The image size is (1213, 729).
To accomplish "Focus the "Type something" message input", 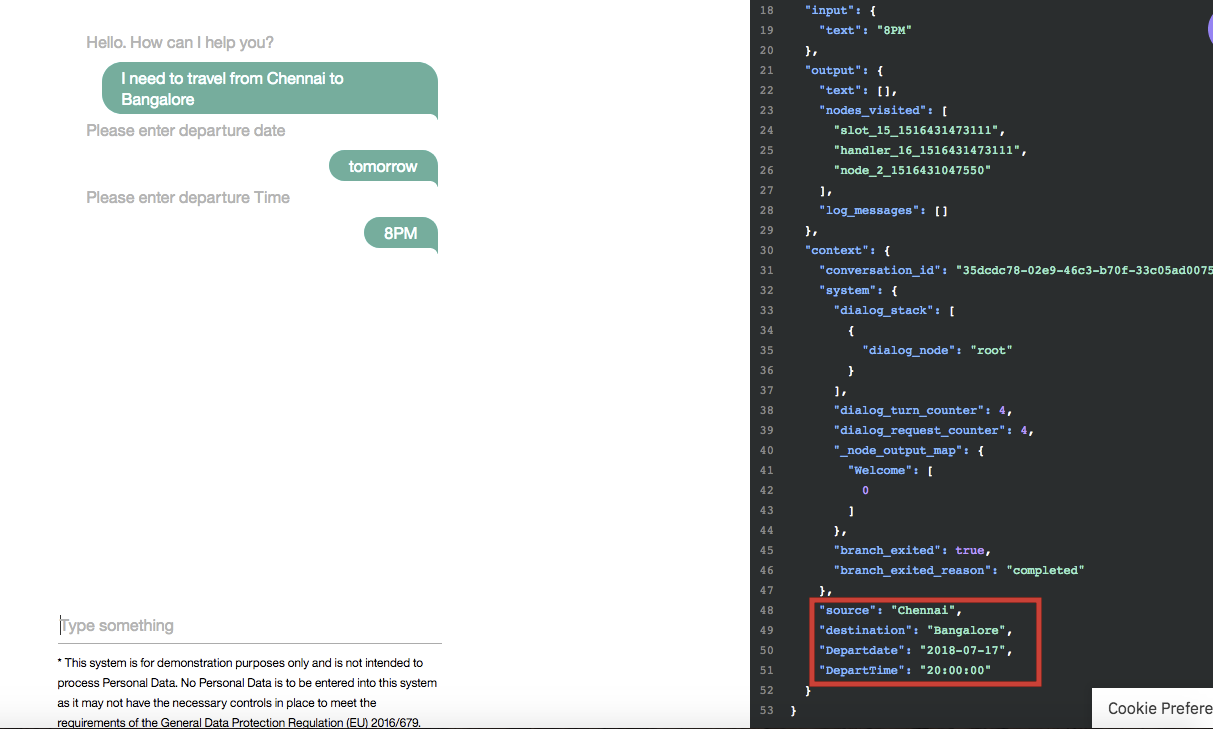I will click(x=250, y=626).
